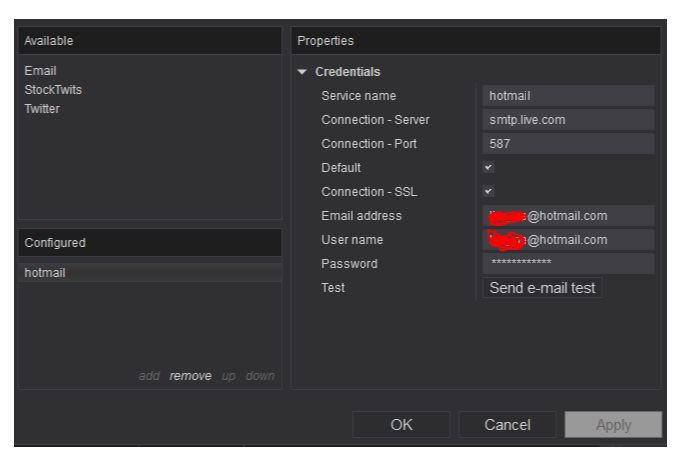Screen dimensions: 690x470
Task: Click the Credentials heading text
Action: (x=348, y=72)
